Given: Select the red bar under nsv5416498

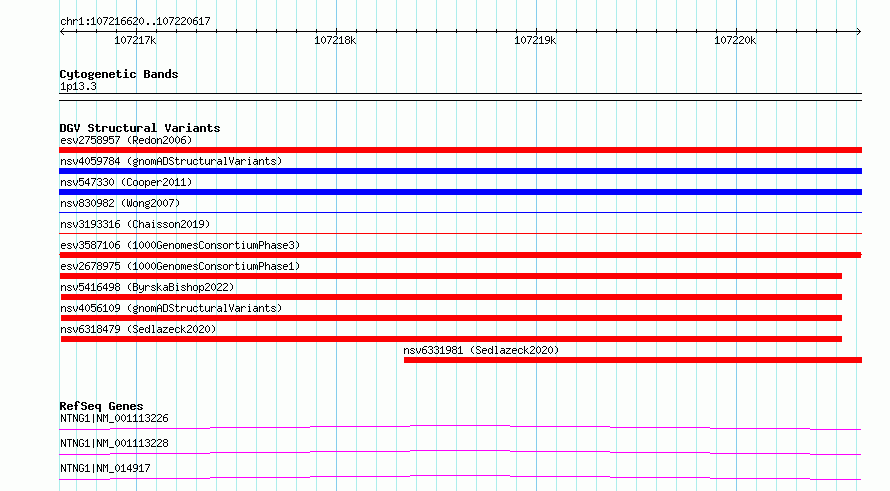Looking at the screenshot, I should tap(451, 297).
